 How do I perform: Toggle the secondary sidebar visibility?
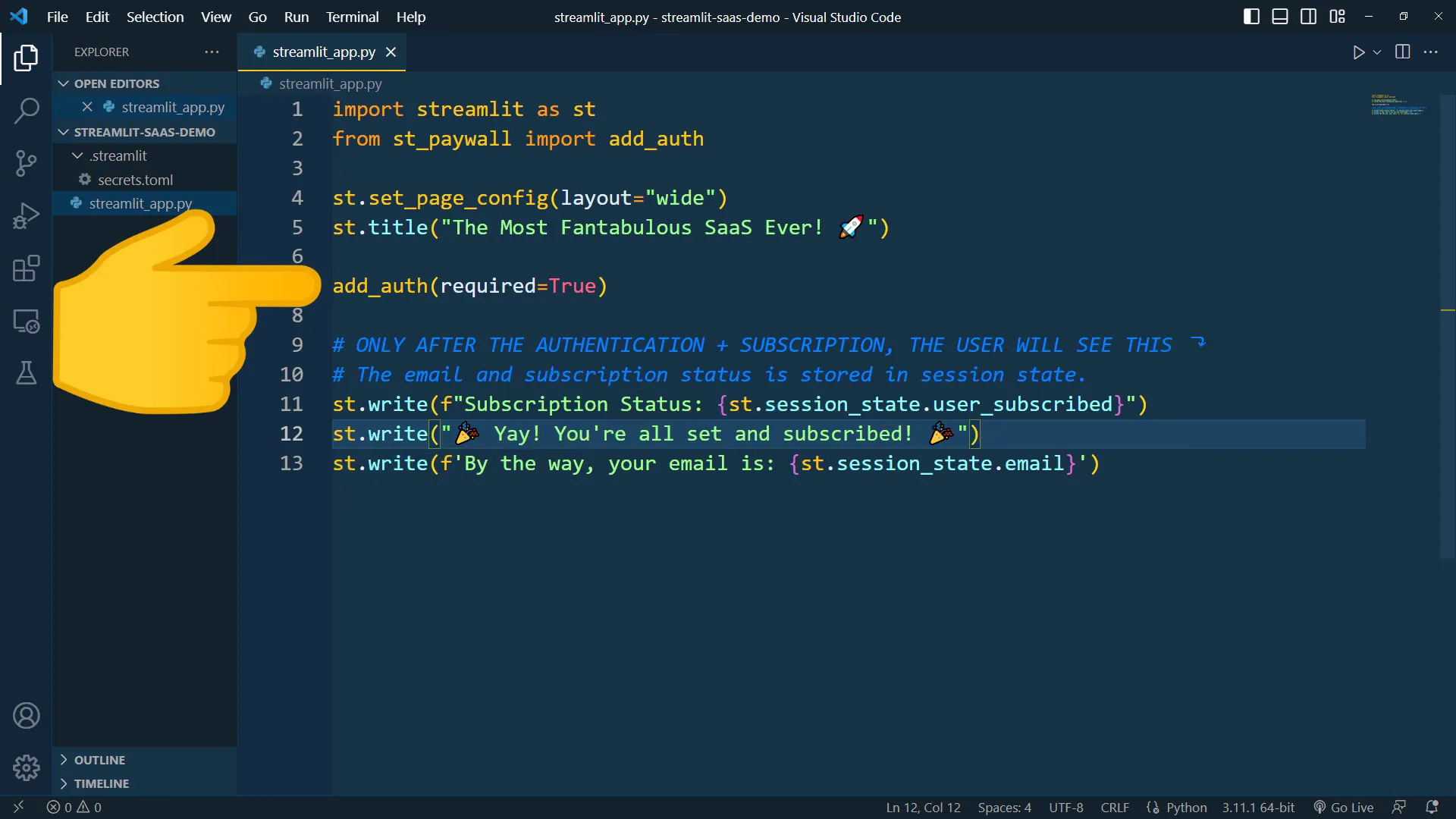tap(1309, 16)
